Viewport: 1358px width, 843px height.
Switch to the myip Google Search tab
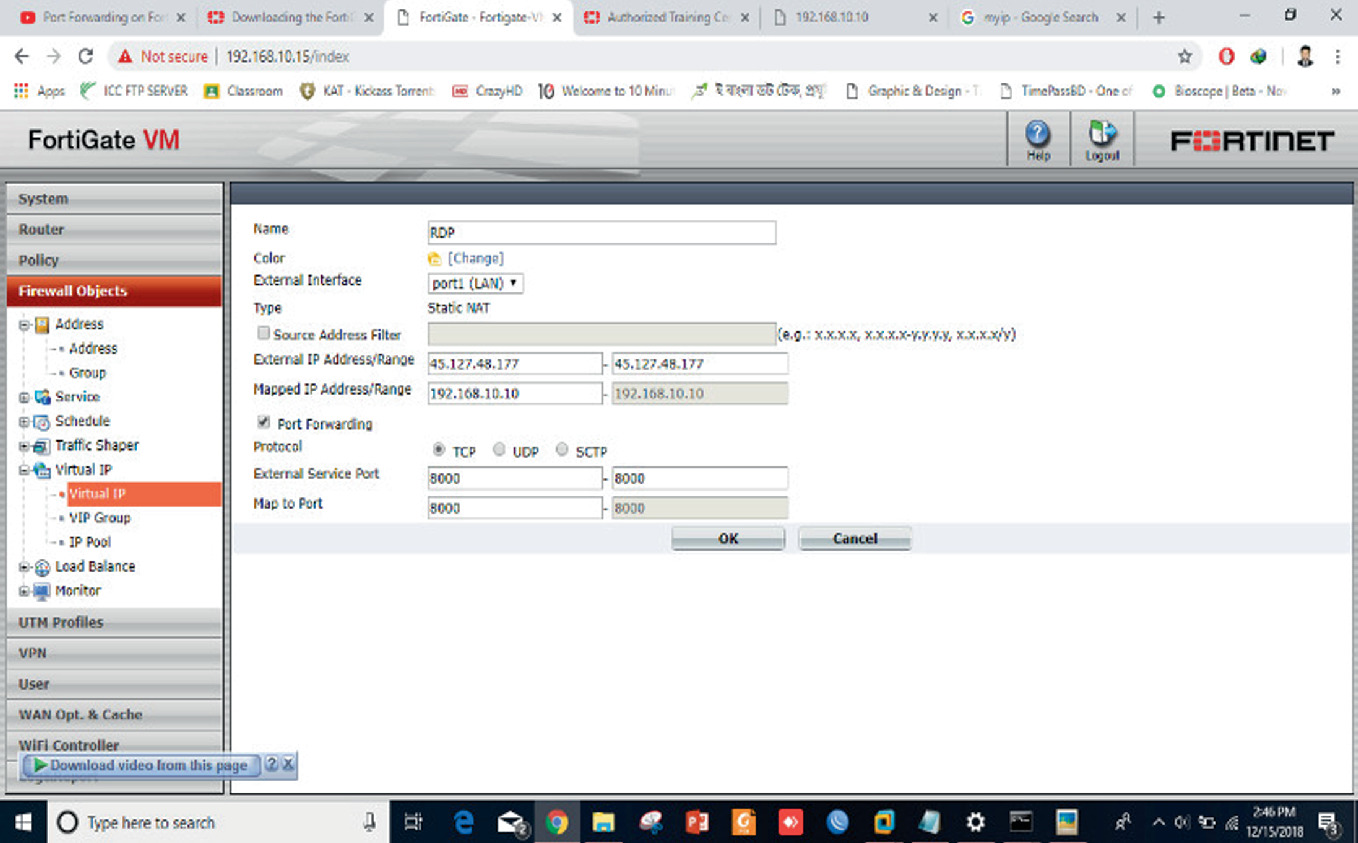tap(1040, 18)
